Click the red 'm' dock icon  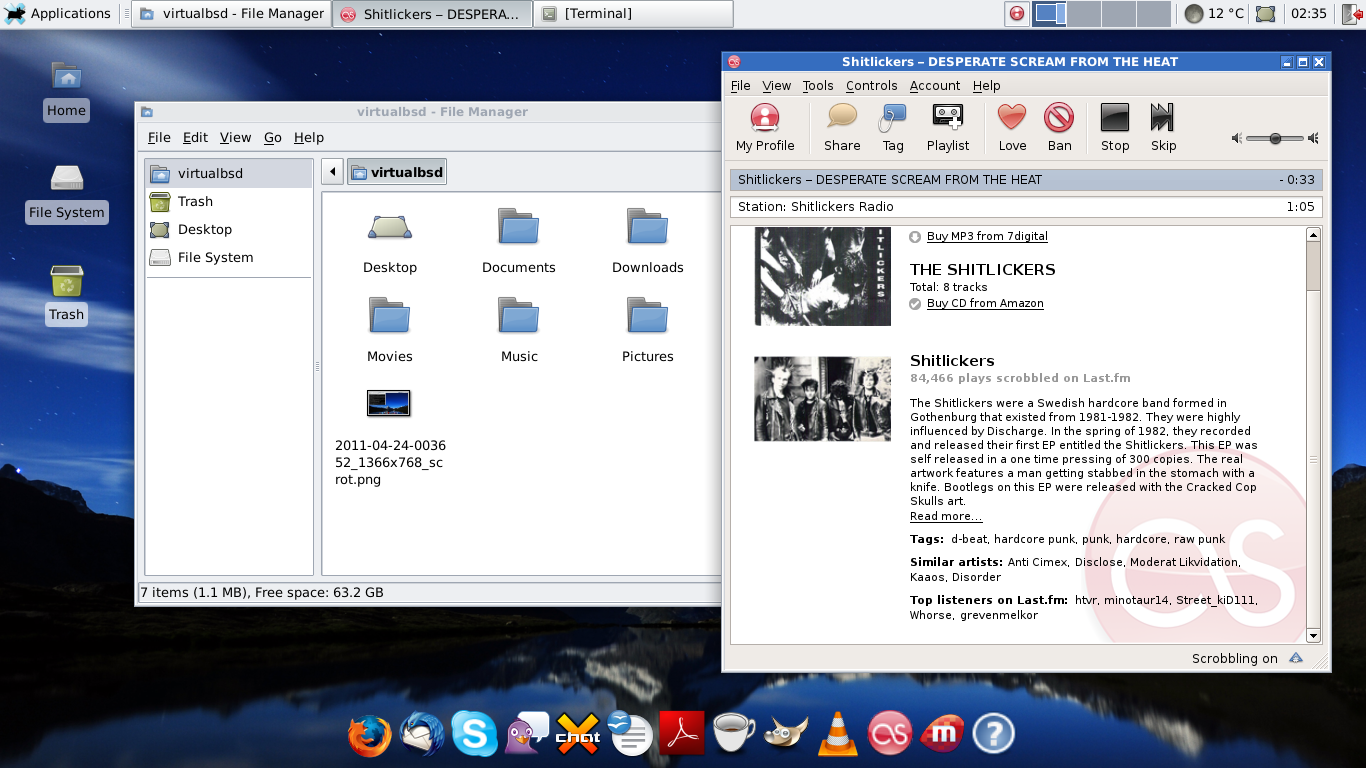click(x=942, y=735)
